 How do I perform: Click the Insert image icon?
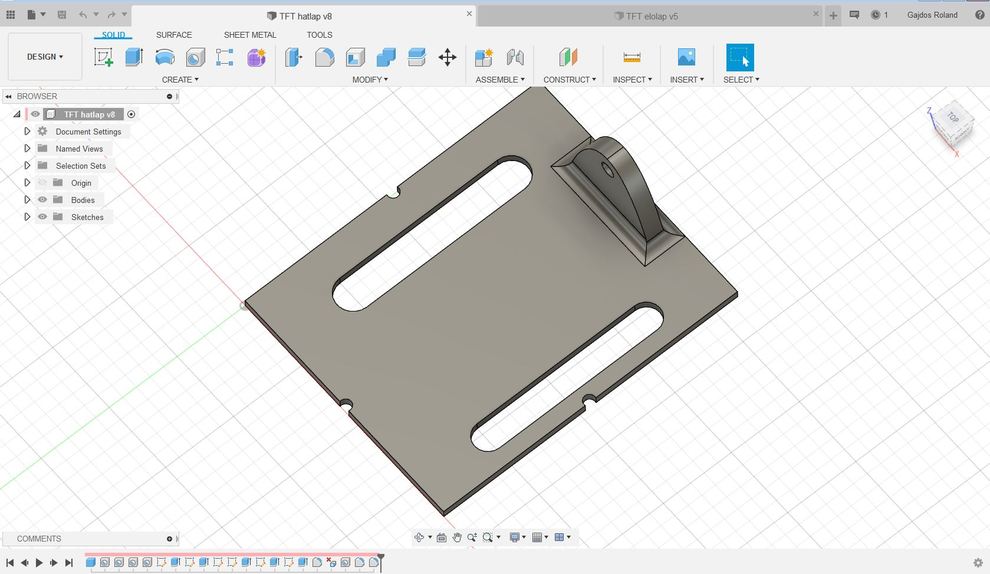(x=686, y=57)
